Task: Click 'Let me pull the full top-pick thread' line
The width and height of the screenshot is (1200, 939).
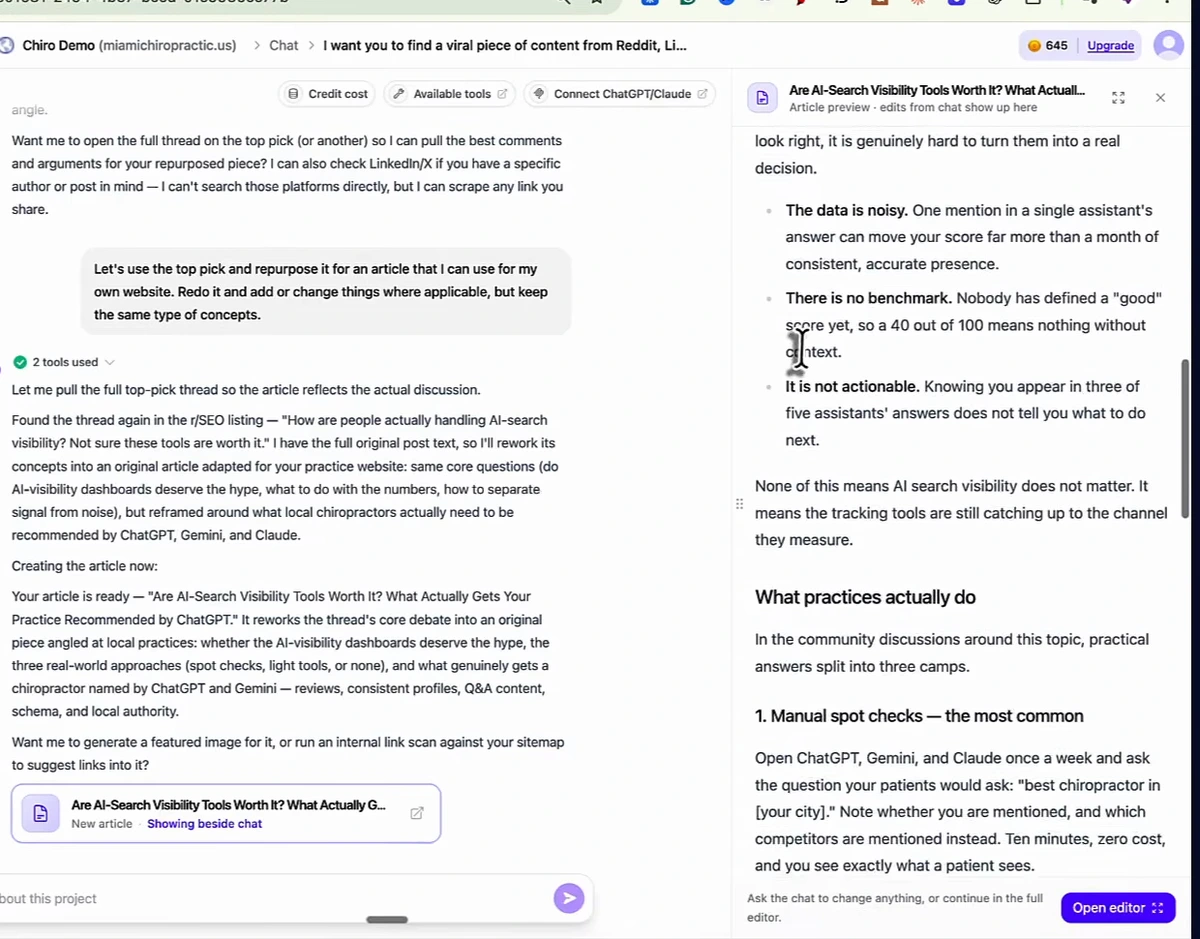Action: pos(246,390)
